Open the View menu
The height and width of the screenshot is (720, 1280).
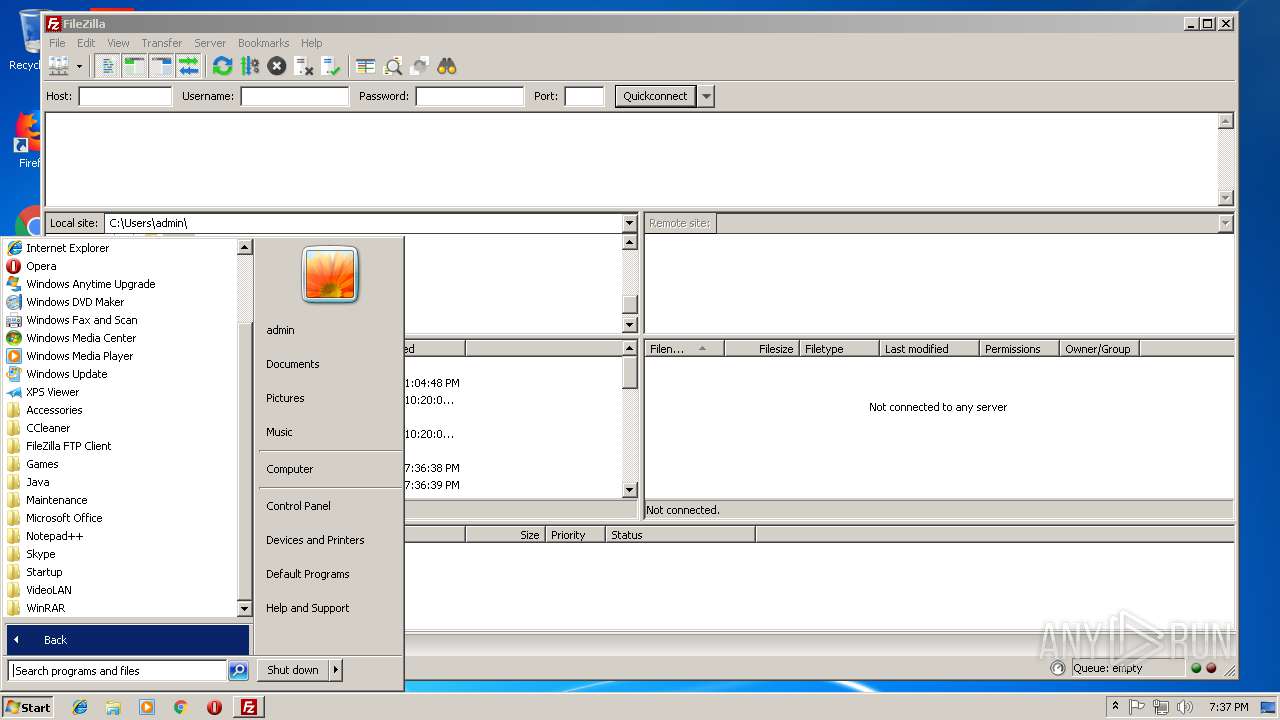click(x=118, y=43)
